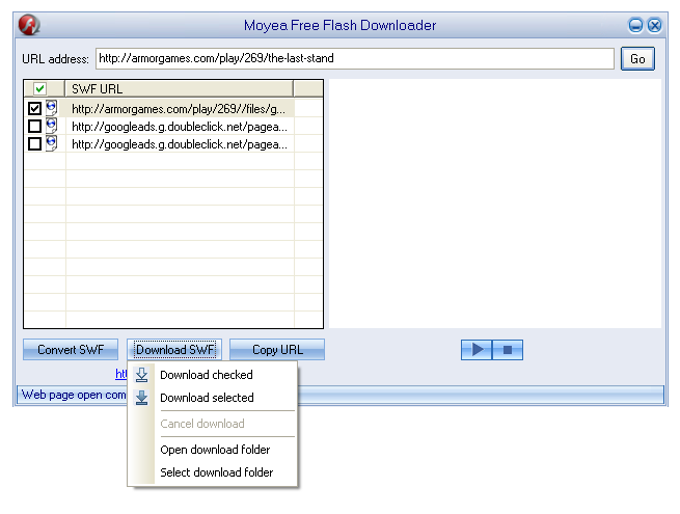Open the Download SWF dropdown button
680x514 pixels.
[x=174, y=350]
